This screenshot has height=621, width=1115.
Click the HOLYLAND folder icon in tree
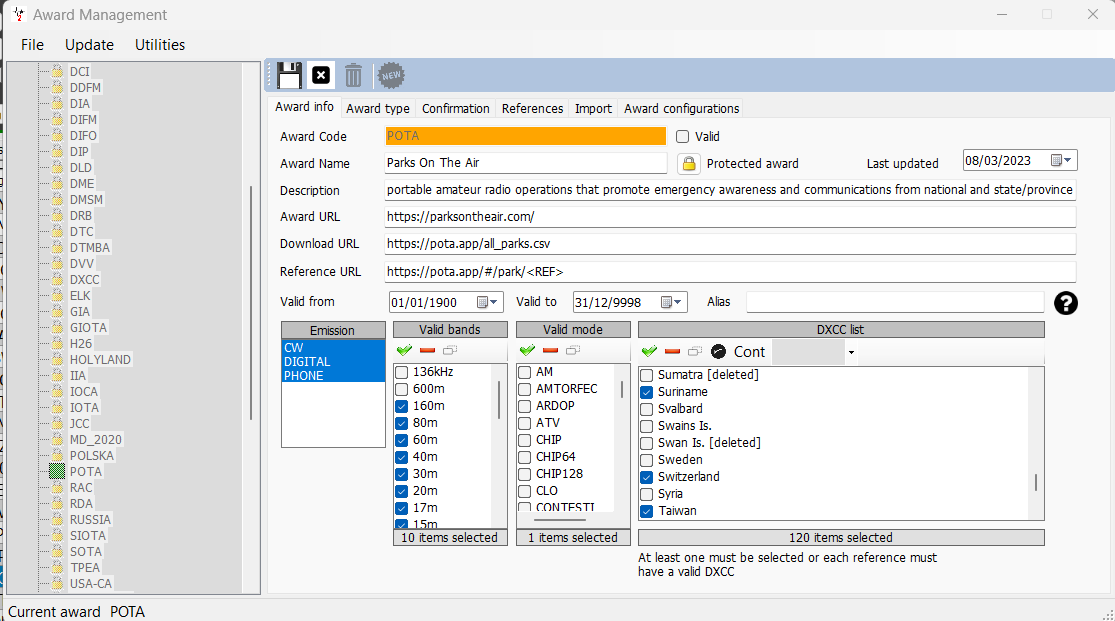[x=58, y=359]
